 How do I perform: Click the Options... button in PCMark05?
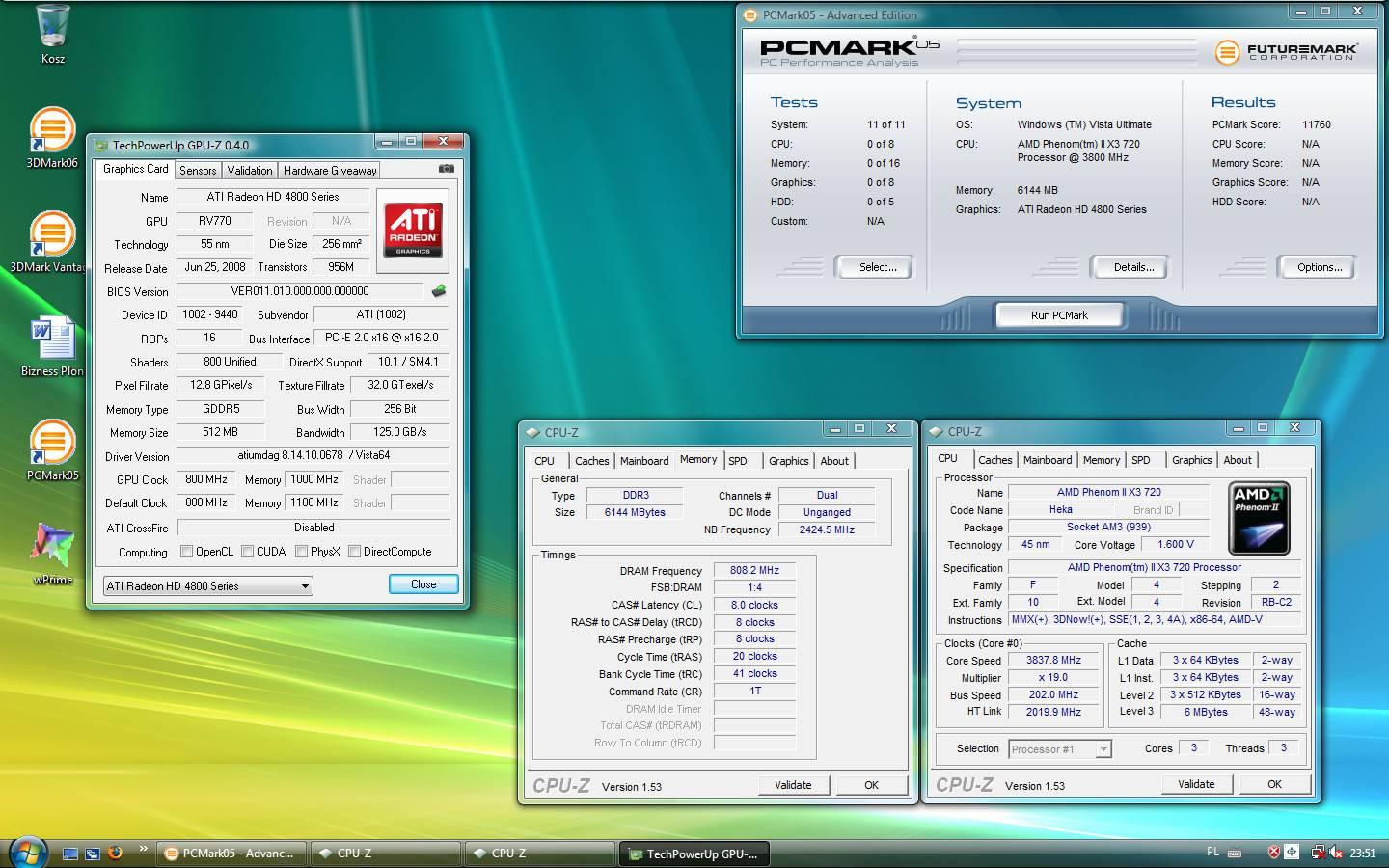tap(1320, 267)
